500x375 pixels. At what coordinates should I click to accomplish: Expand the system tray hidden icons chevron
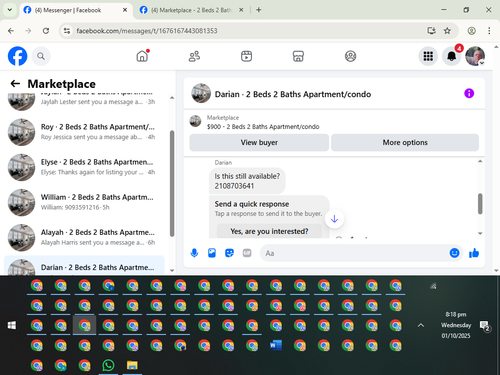coord(421,325)
